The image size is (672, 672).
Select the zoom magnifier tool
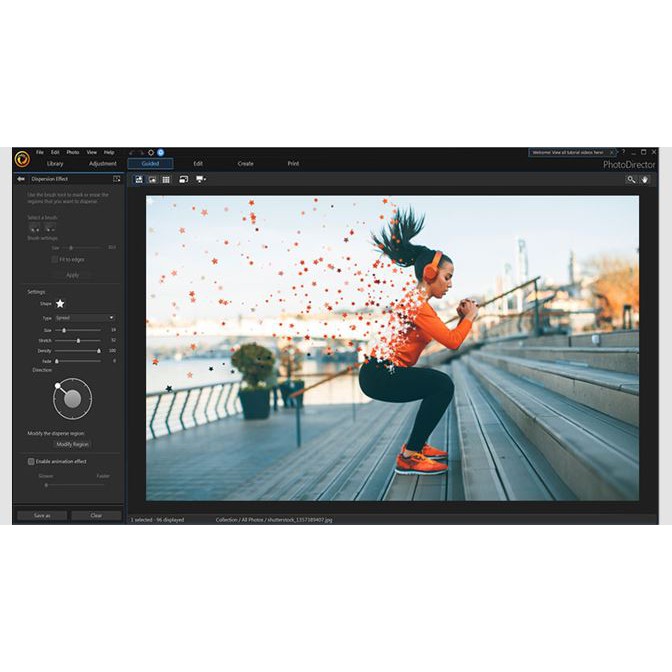pyautogui.click(x=631, y=180)
